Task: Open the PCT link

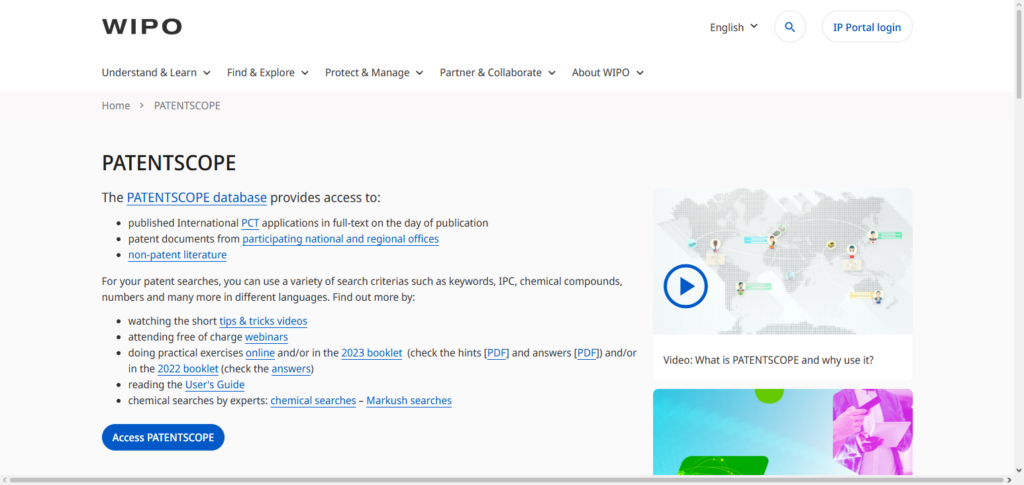Action: pos(250,223)
